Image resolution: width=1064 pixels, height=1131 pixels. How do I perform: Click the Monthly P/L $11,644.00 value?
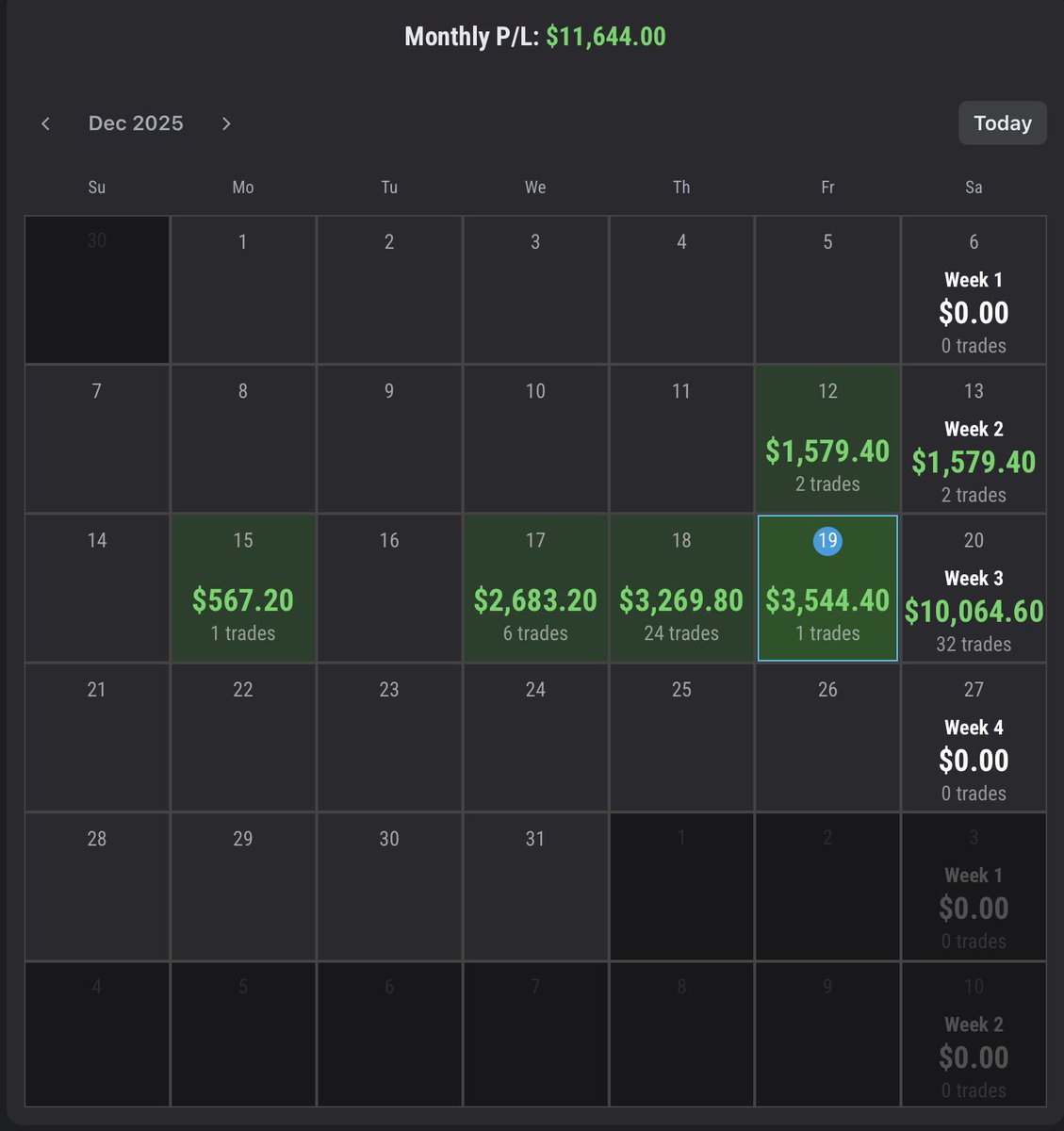click(x=606, y=37)
